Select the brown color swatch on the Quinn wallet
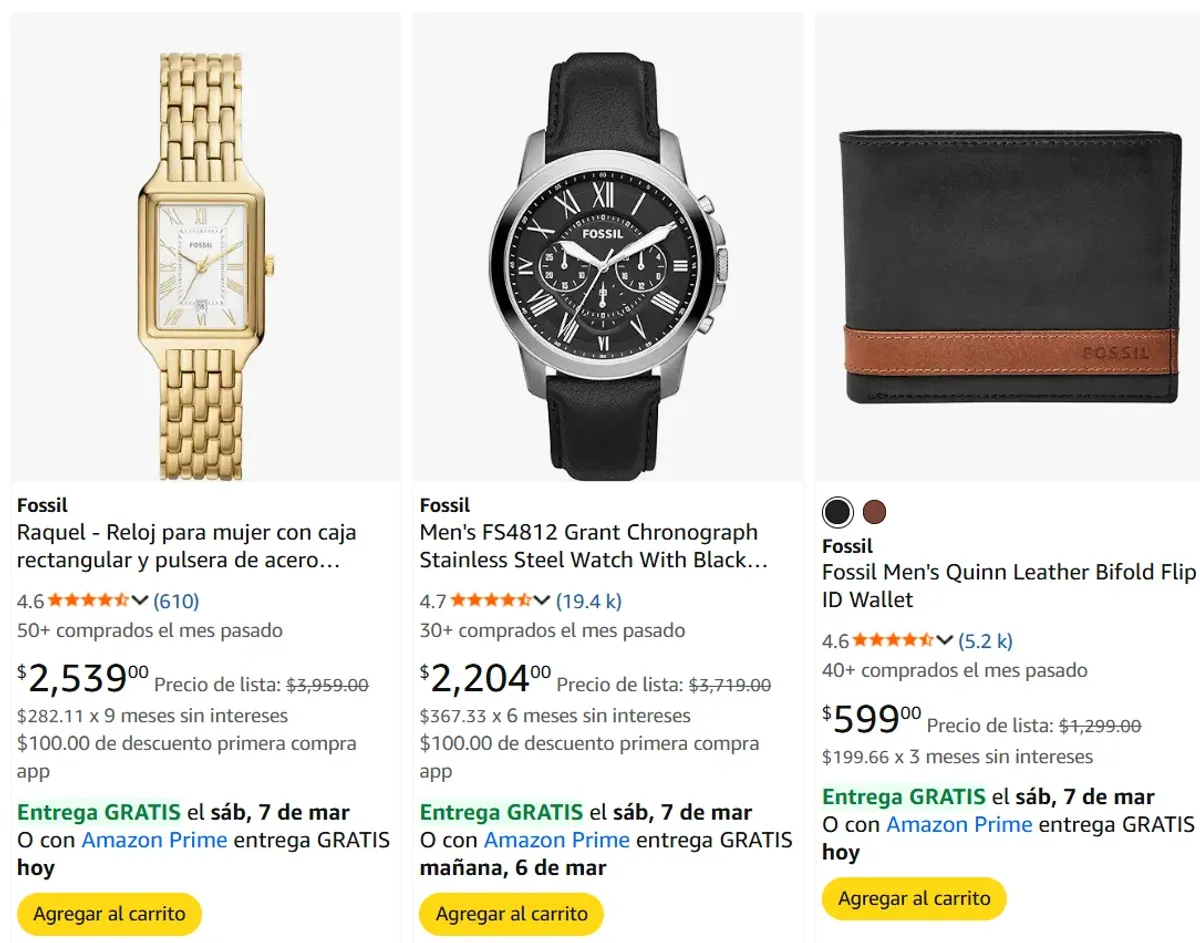1200x943 pixels. [x=876, y=511]
